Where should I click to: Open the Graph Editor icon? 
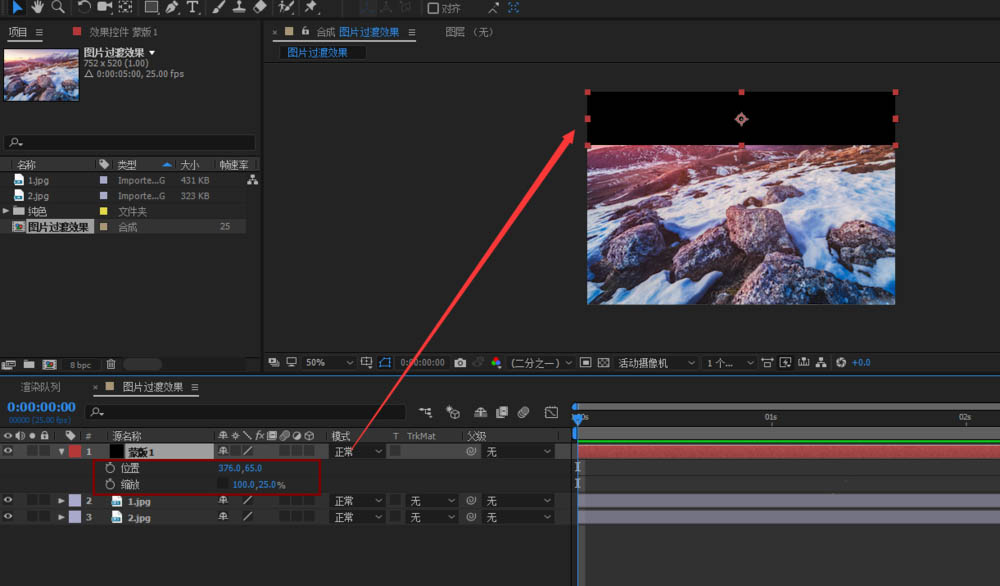[552, 413]
